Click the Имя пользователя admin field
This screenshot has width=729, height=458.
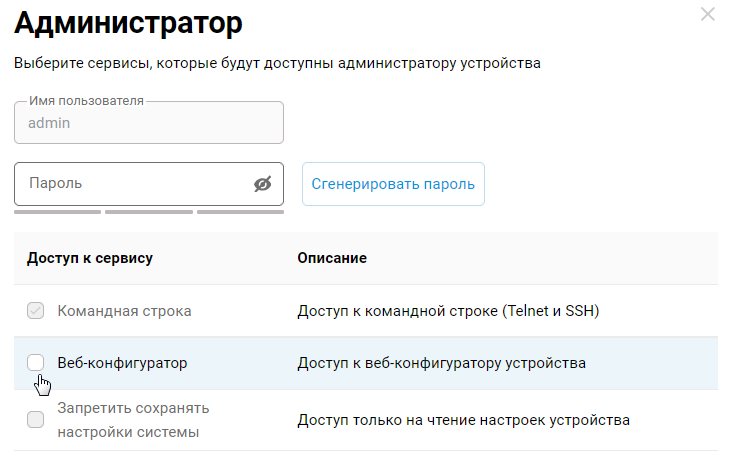(x=148, y=123)
